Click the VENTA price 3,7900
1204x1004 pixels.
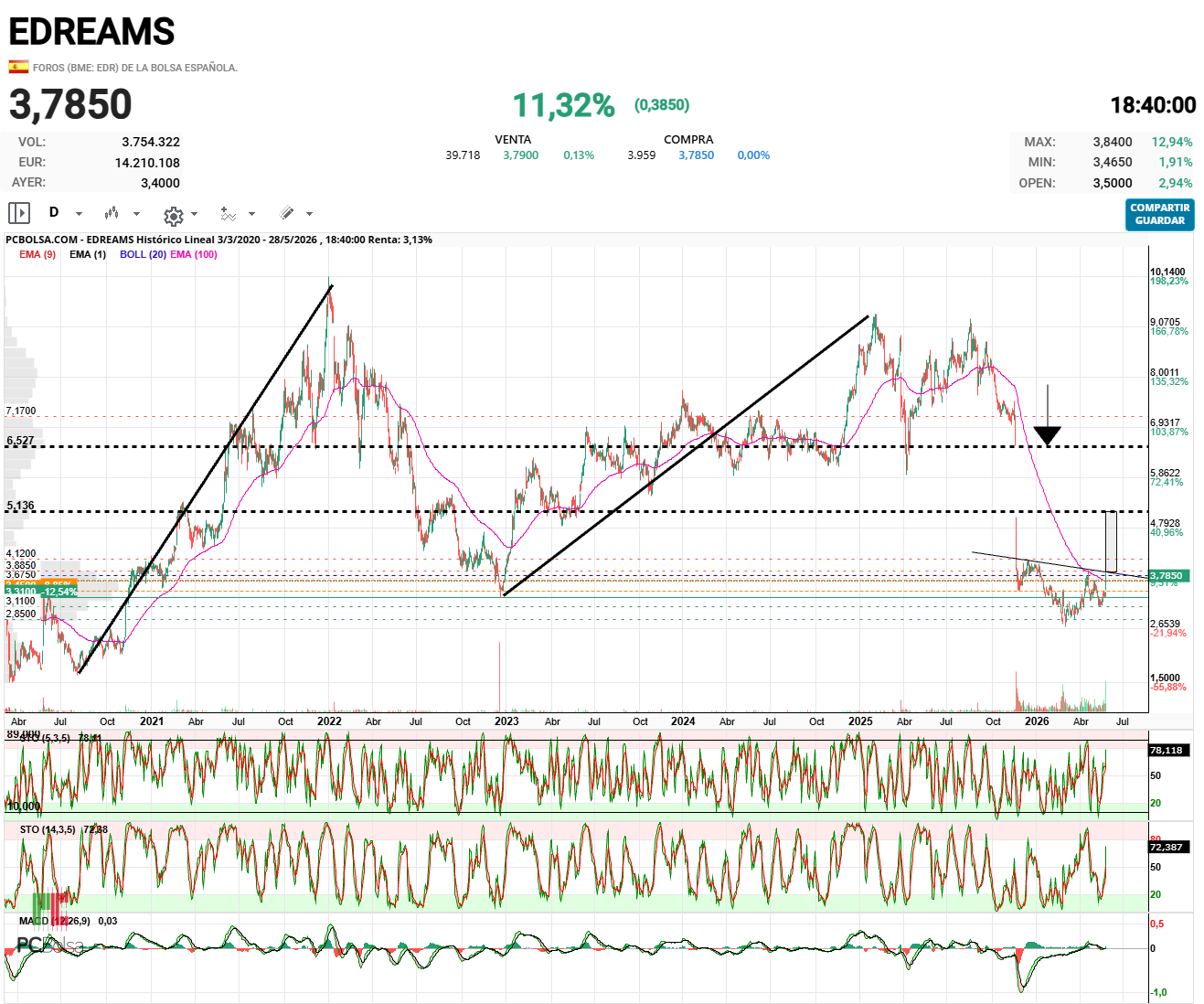click(521, 155)
